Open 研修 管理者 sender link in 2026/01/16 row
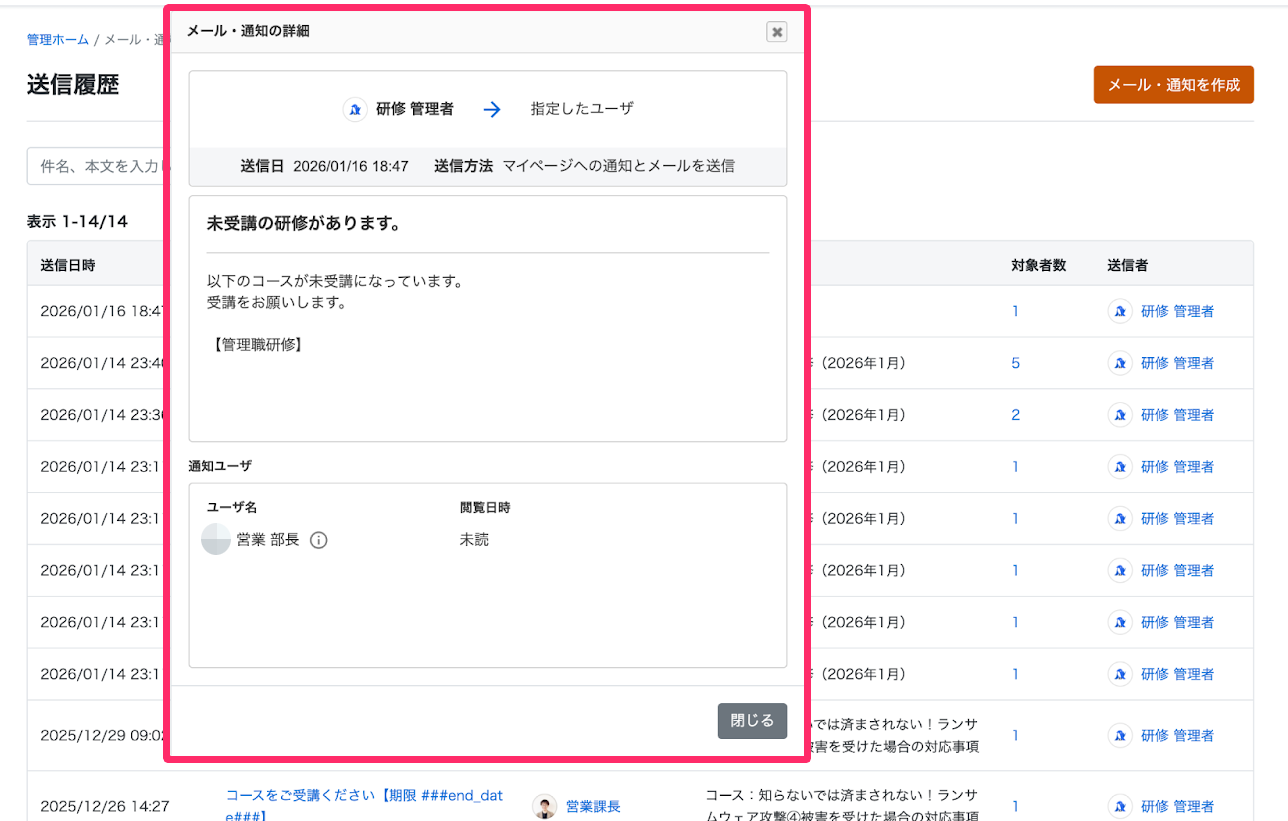 pos(1177,311)
